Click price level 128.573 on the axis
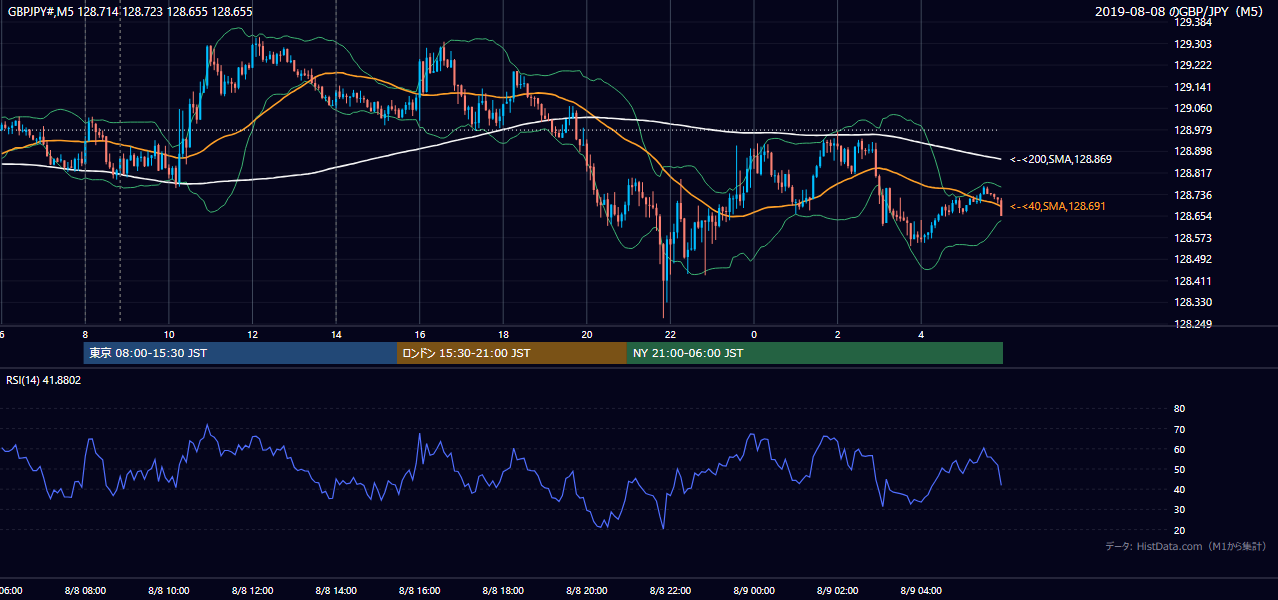 [1192, 238]
